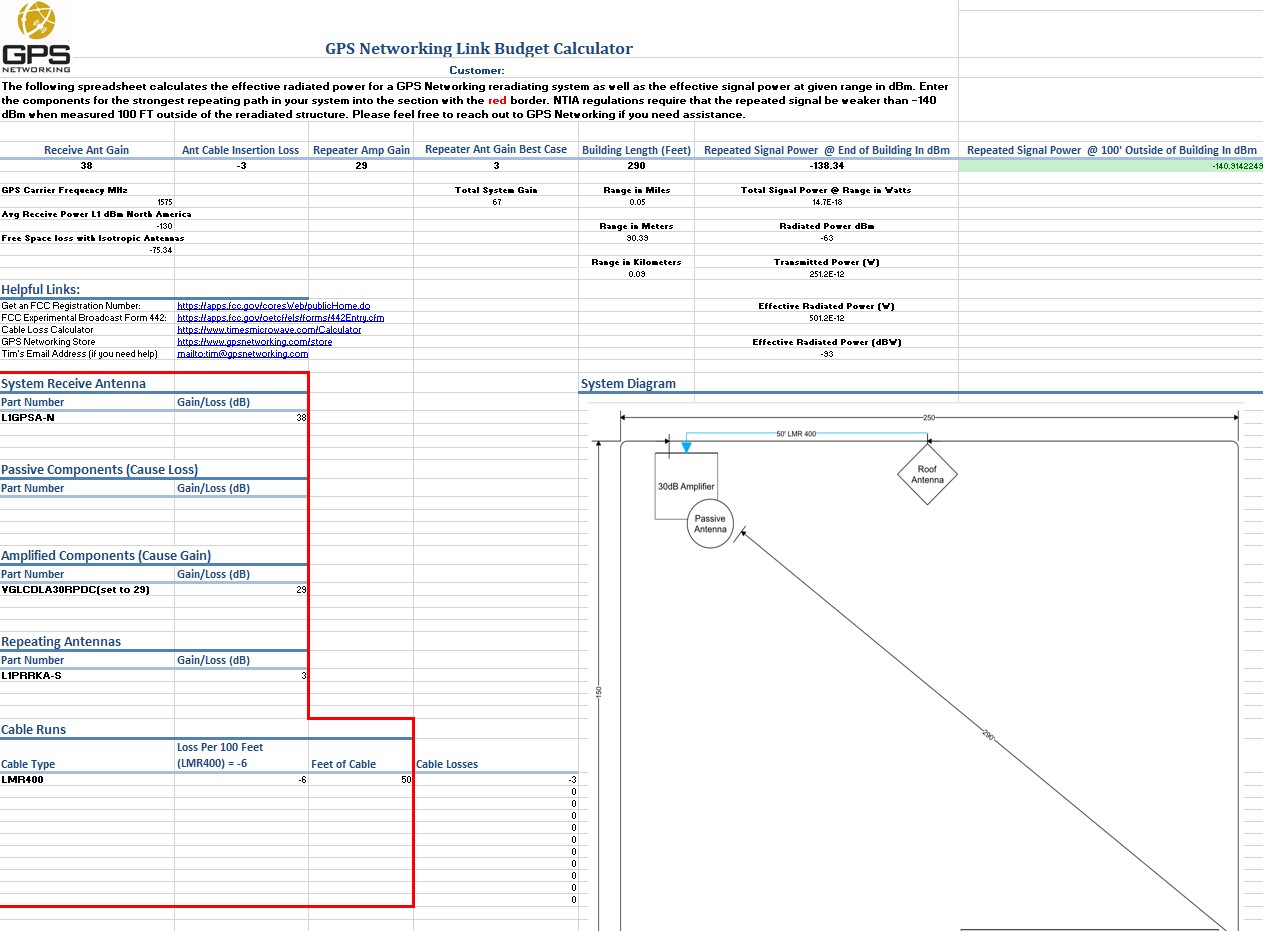Select the System Receive Antenna section header
The width and height of the screenshot is (1263, 931).
[x=74, y=384]
